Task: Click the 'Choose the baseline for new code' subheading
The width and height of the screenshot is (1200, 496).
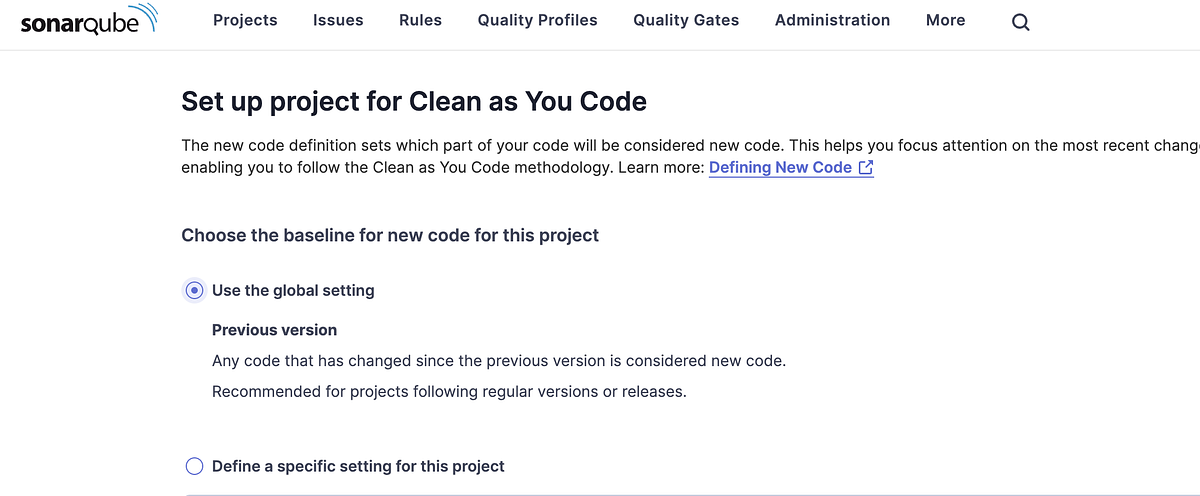Action: click(390, 236)
